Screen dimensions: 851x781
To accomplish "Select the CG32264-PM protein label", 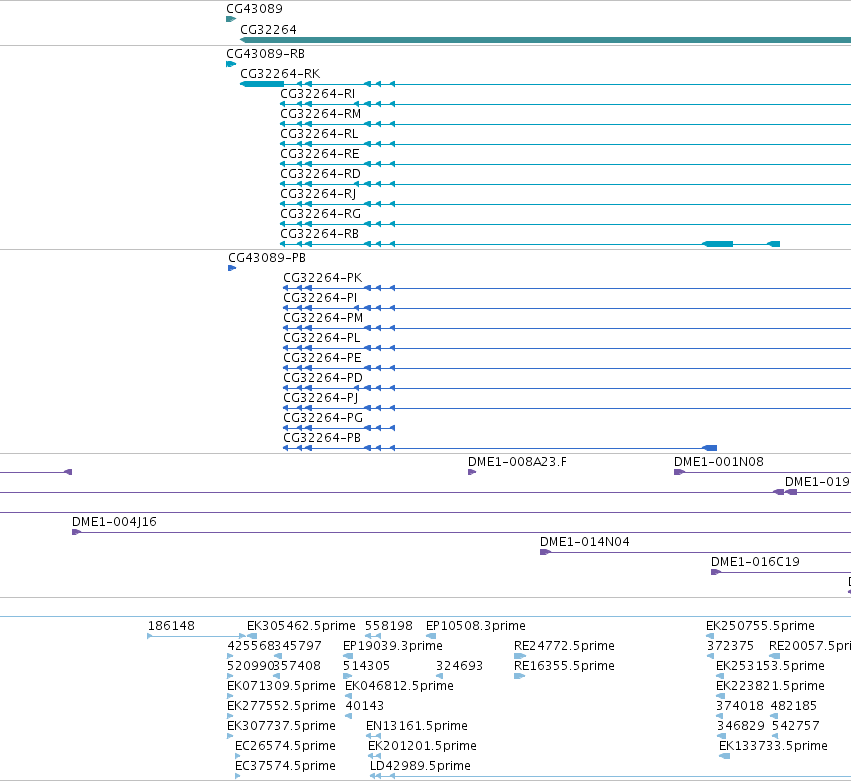I will (323, 318).
